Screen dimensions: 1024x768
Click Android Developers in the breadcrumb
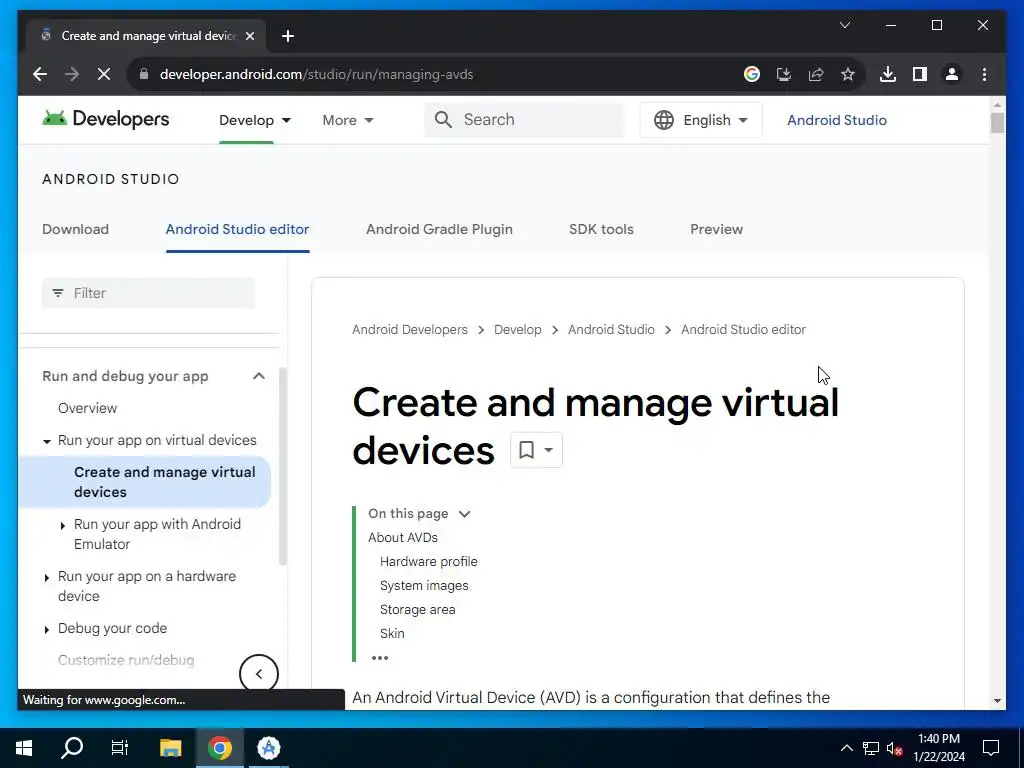point(410,330)
